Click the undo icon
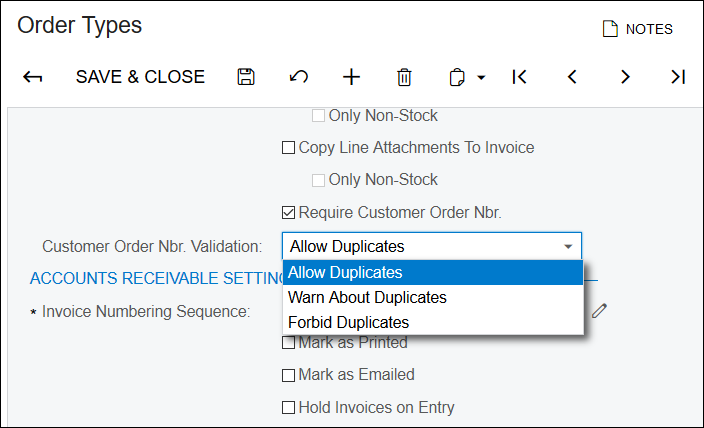The height and width of the screenshot is (428, 704). tap(298, 77)
